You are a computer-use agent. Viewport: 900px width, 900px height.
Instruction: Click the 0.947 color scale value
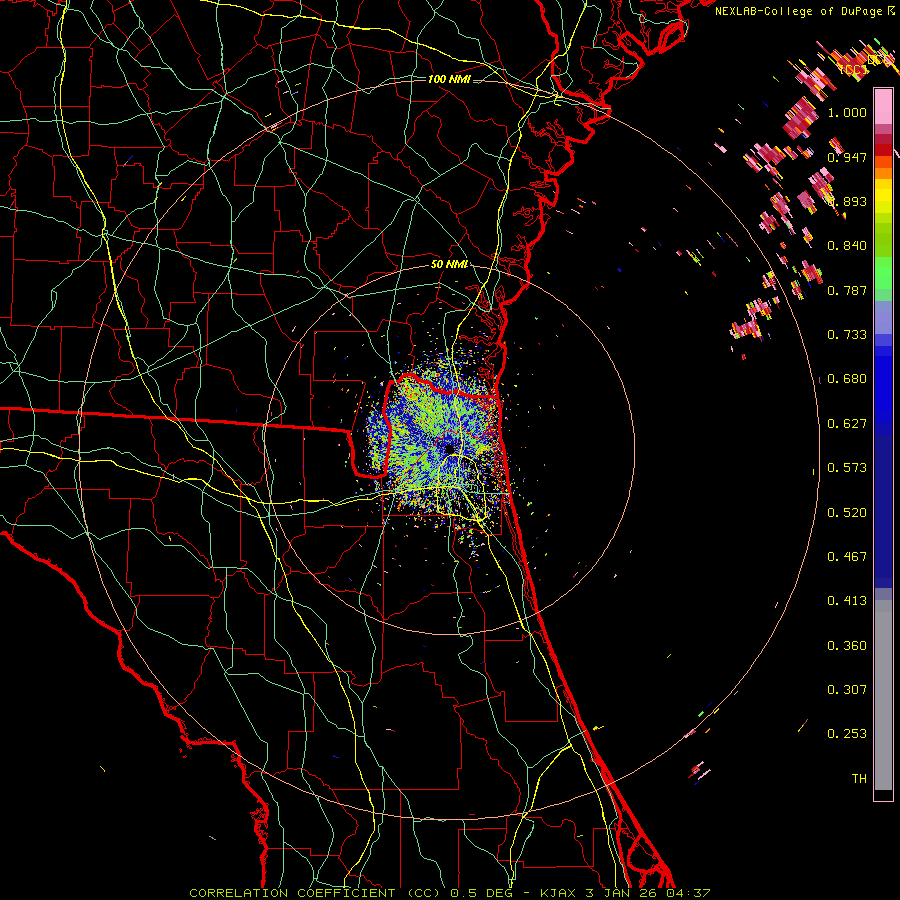point(847,157)
